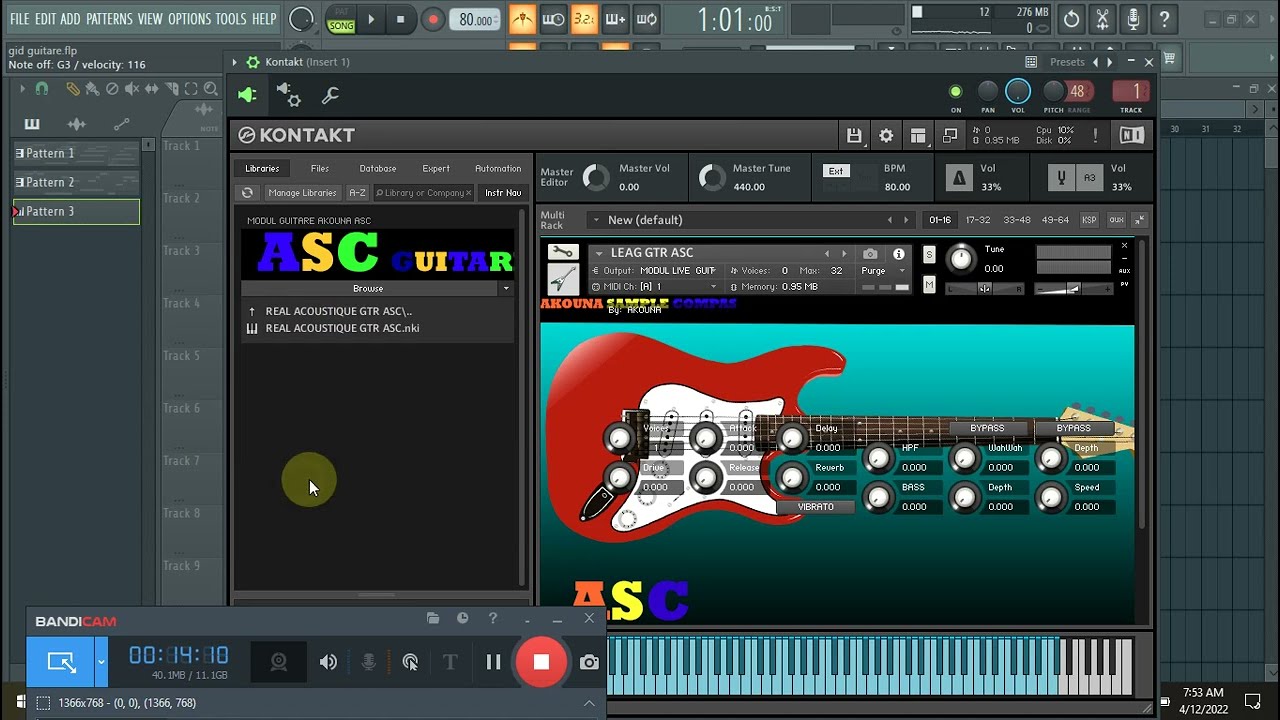Toggle the first BYPASS button on guitar
This screenshot has height=720, width=1280.
click(987, 428)
